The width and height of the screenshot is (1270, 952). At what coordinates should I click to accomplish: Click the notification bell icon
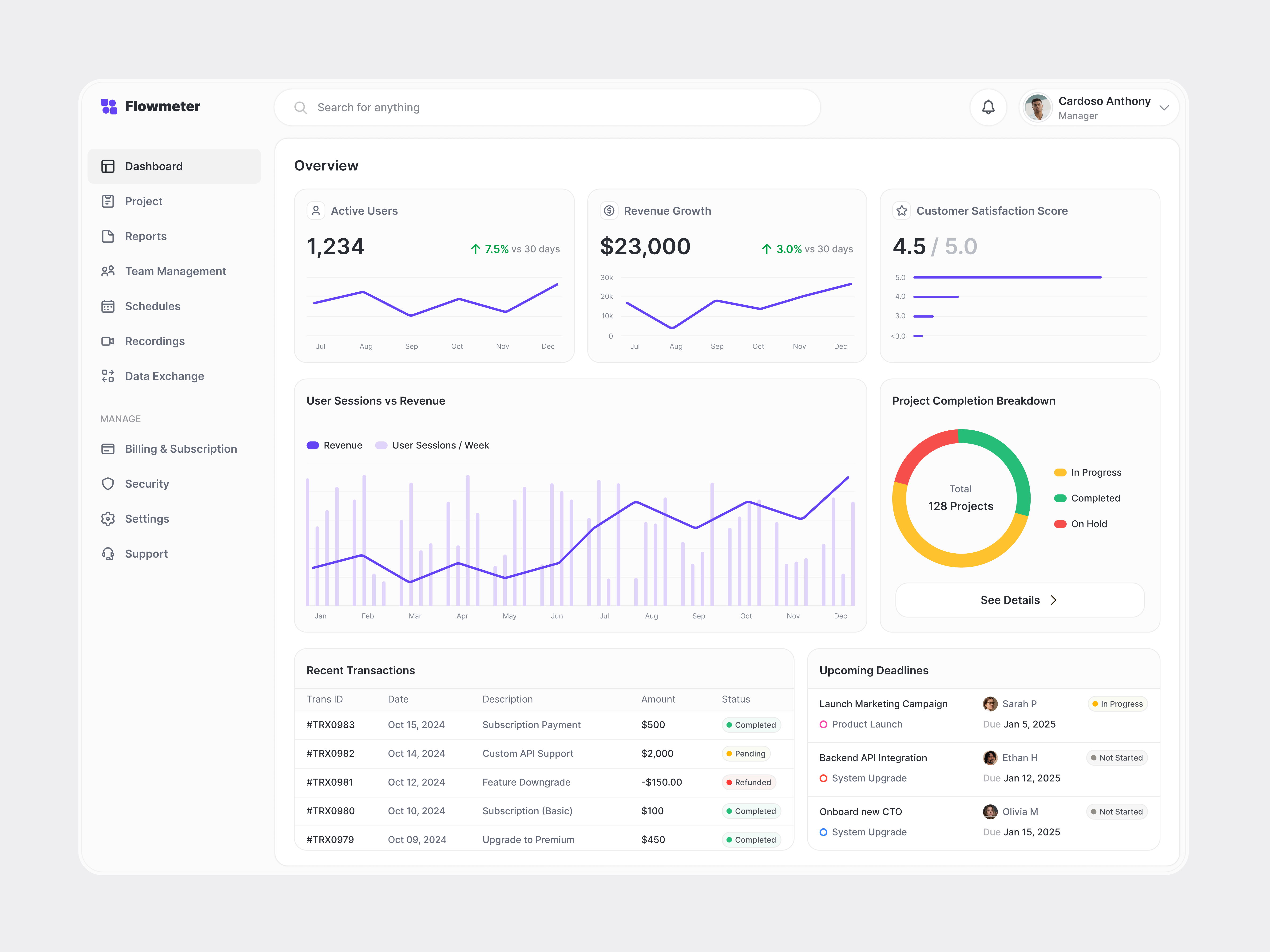pos(989,107)
